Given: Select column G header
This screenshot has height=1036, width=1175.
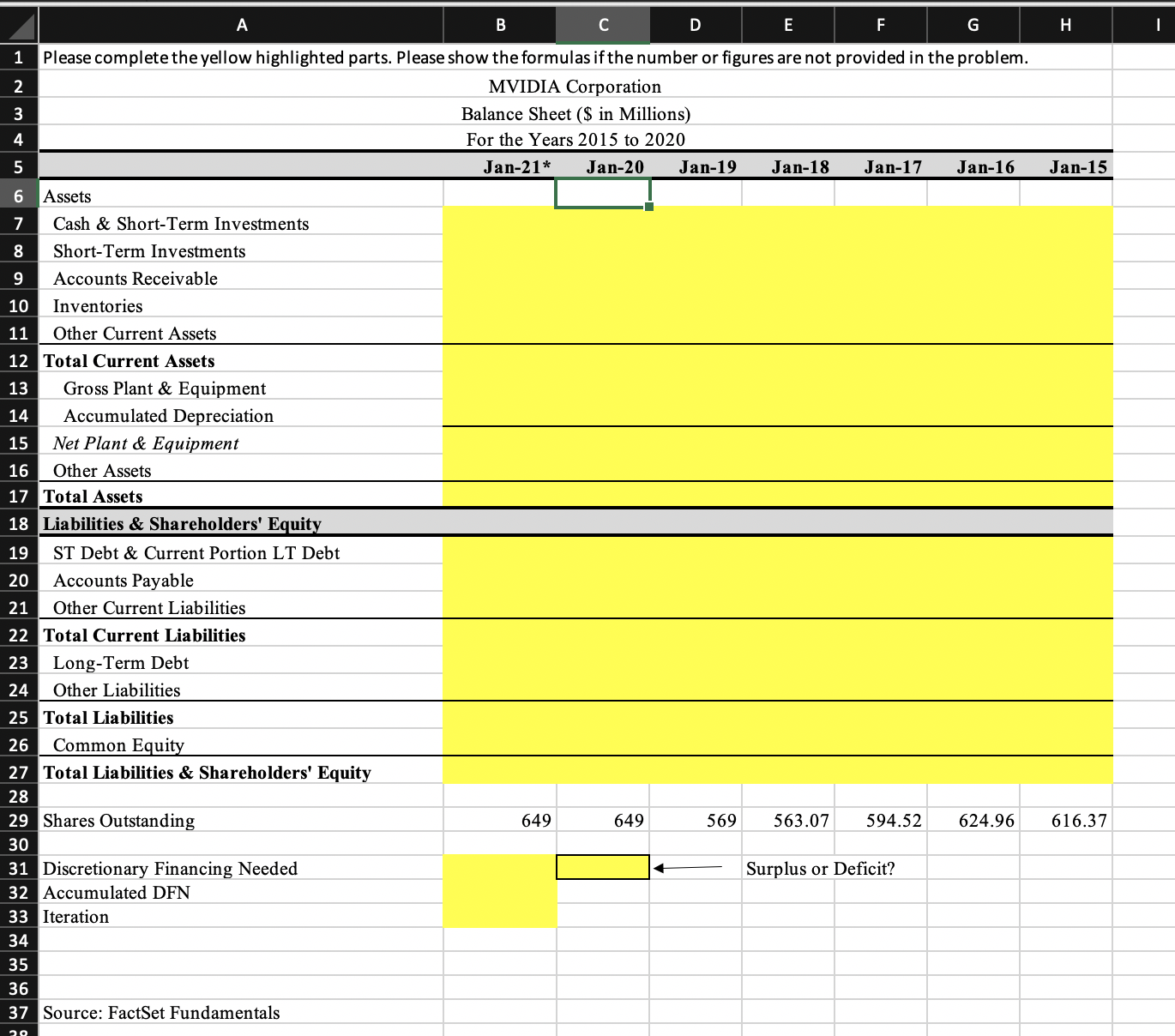Looking at the screenshot, I should tap(973, 25).
